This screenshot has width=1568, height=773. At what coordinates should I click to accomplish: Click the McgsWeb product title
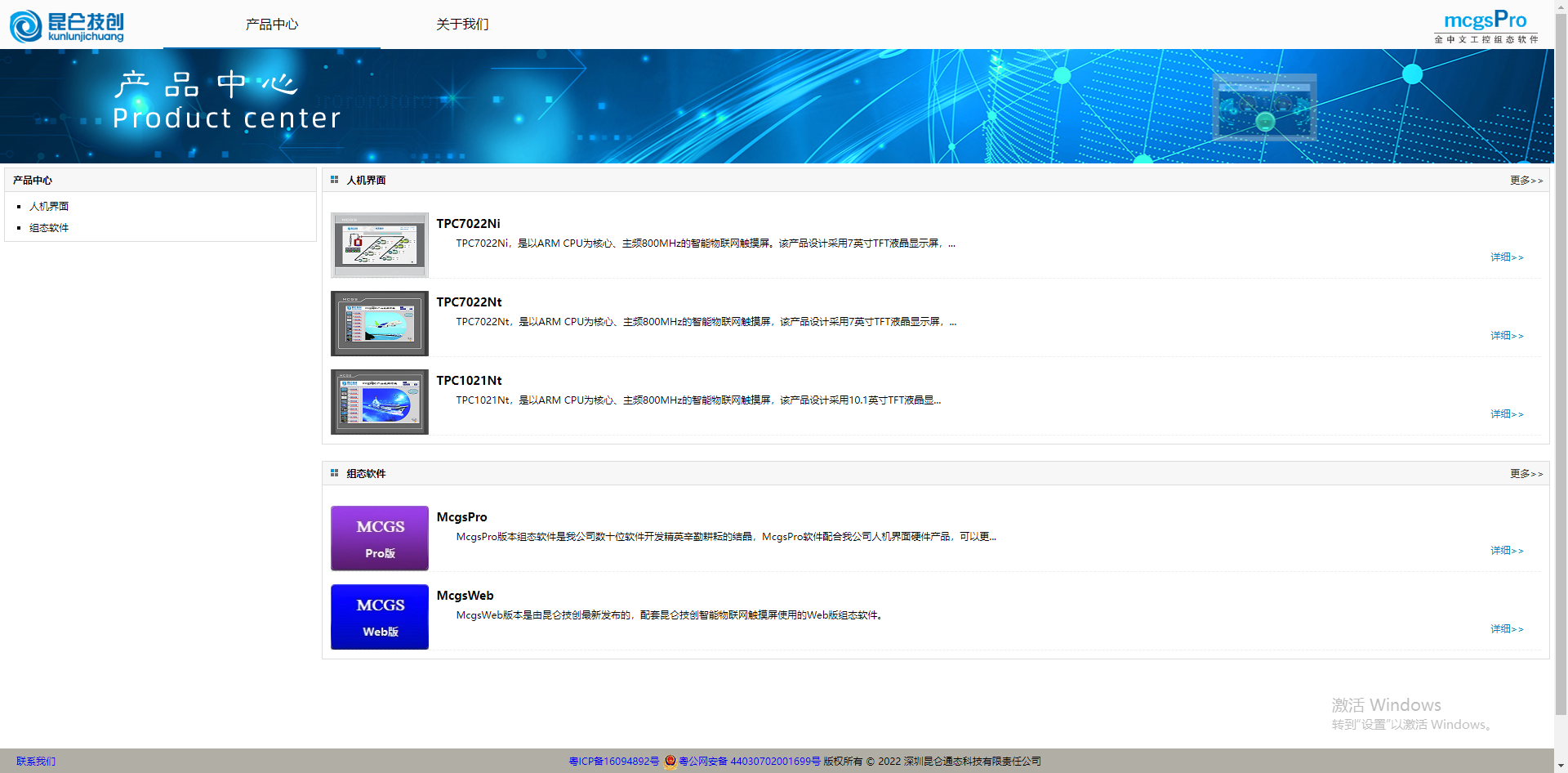pyautogui.click(x=465, y=596)
